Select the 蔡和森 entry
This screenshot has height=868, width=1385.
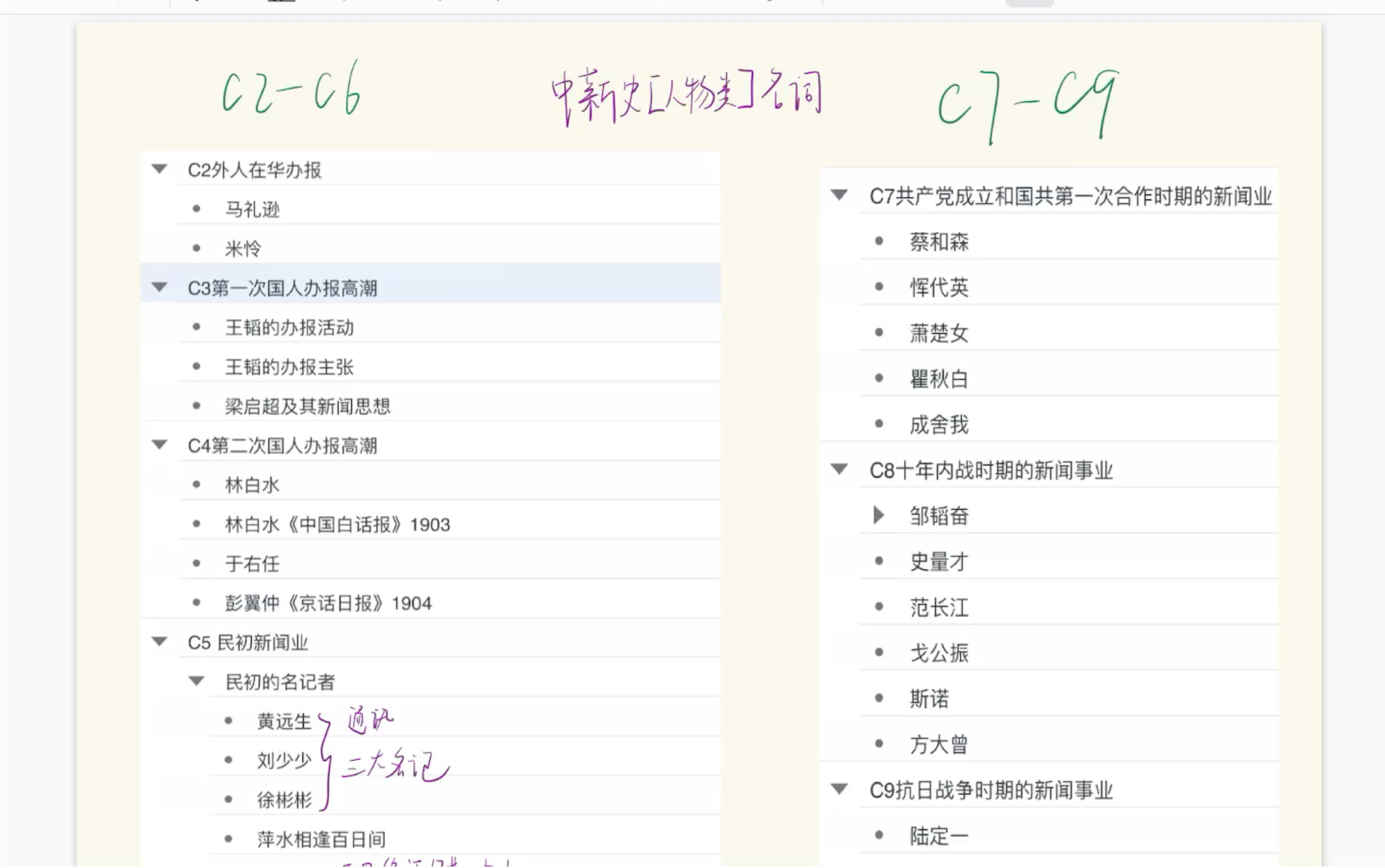pyautogui.click(x=939, y=242)
